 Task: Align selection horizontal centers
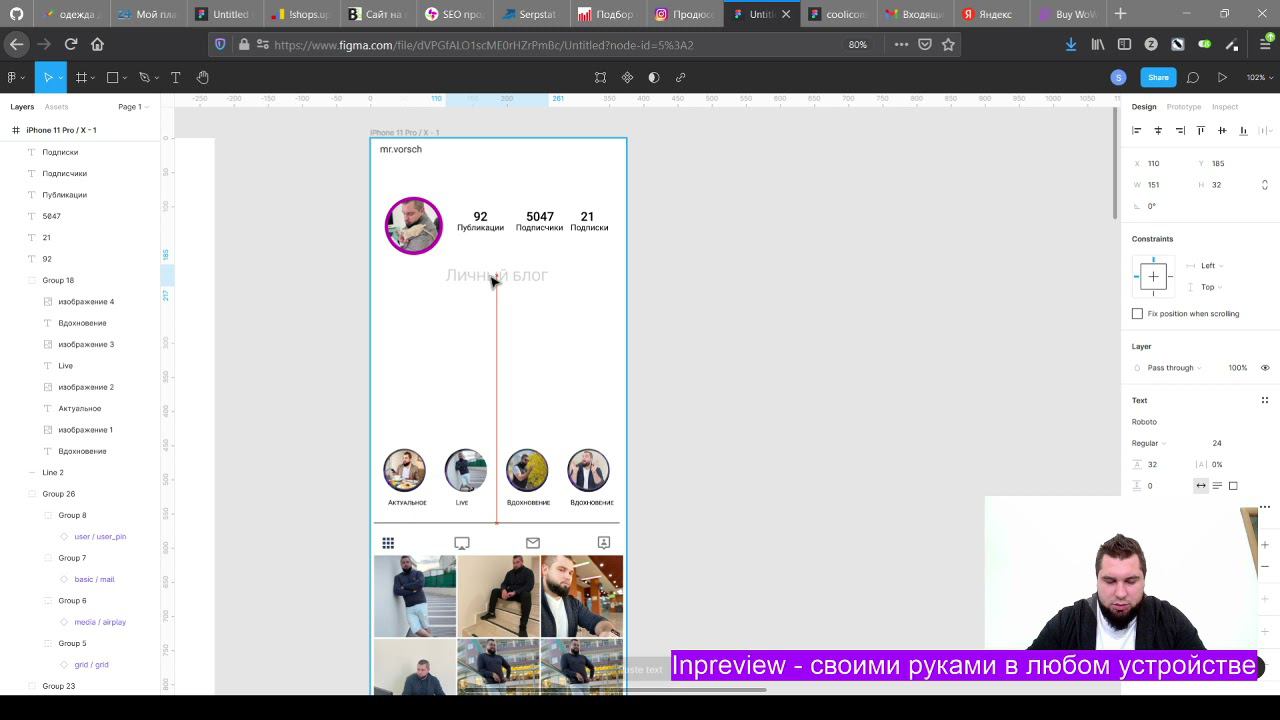pos(1158,130)
